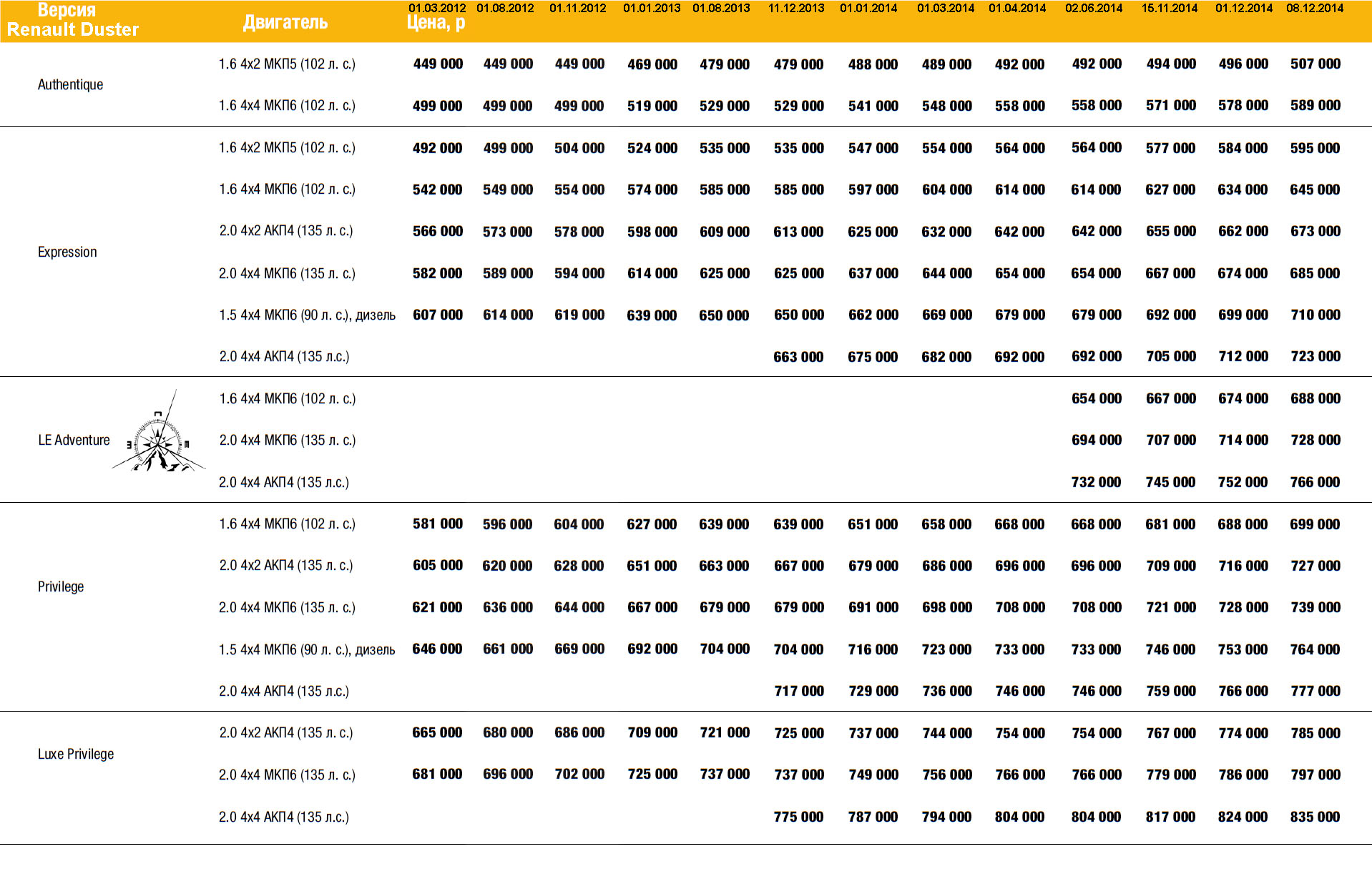The image size is (1372, 869).
Task: Select Luxe Privilege engine 2.0 4x2 АКП4
Action: [x=286, y=732]
